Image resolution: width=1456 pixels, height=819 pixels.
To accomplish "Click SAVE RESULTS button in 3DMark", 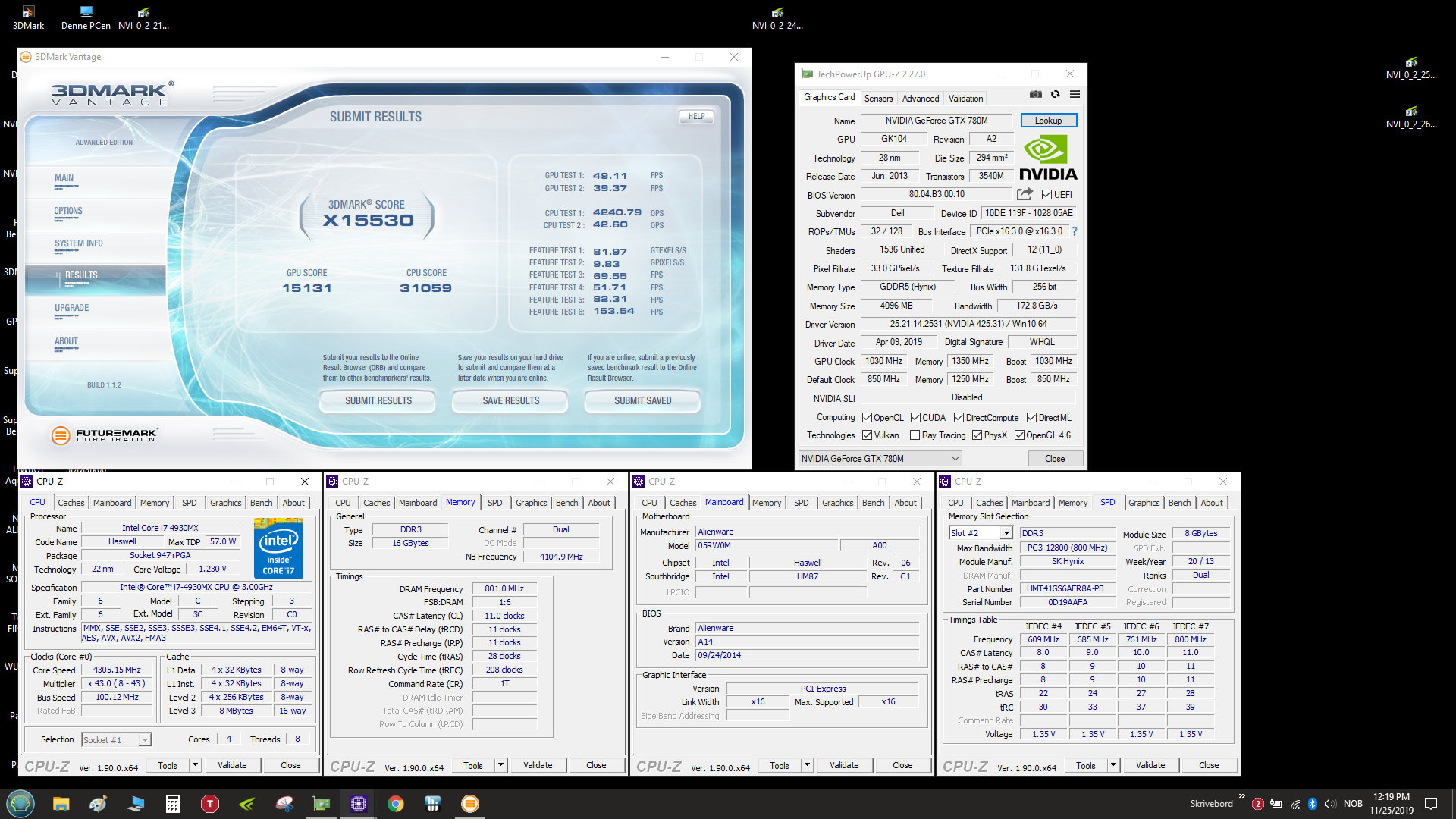I will point(510,400).
